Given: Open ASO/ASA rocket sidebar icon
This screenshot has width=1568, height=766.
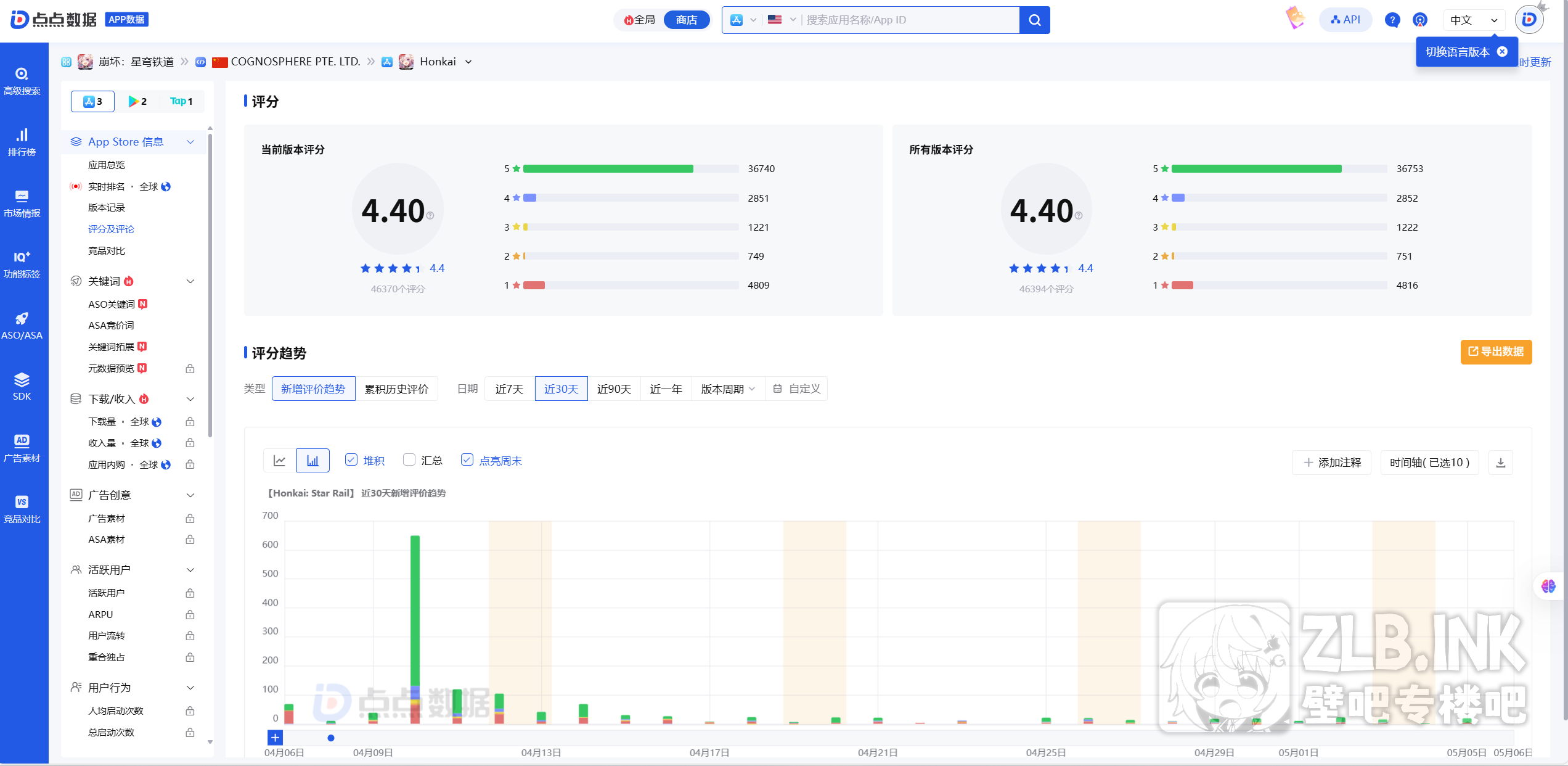Looking at the screenshot, I should coord(22,326).
